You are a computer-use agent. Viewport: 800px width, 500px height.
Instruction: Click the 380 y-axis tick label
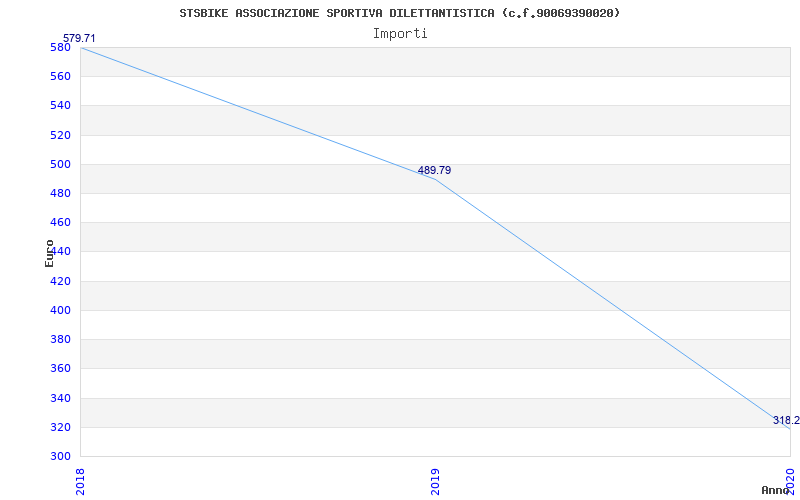coord(60,339)
